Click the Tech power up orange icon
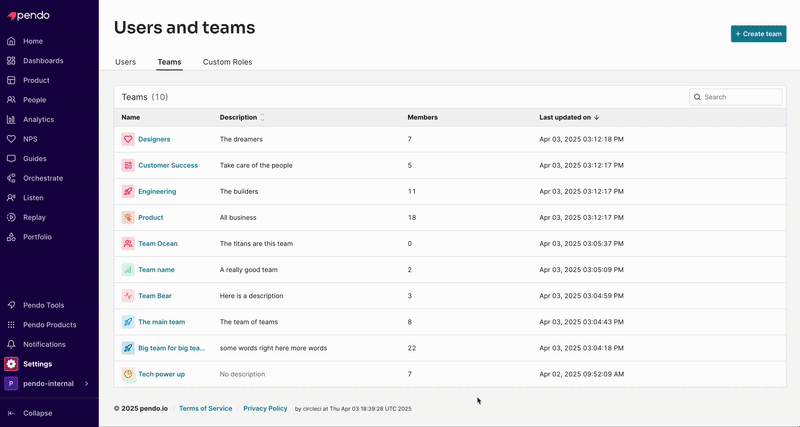 pos(128,374)
